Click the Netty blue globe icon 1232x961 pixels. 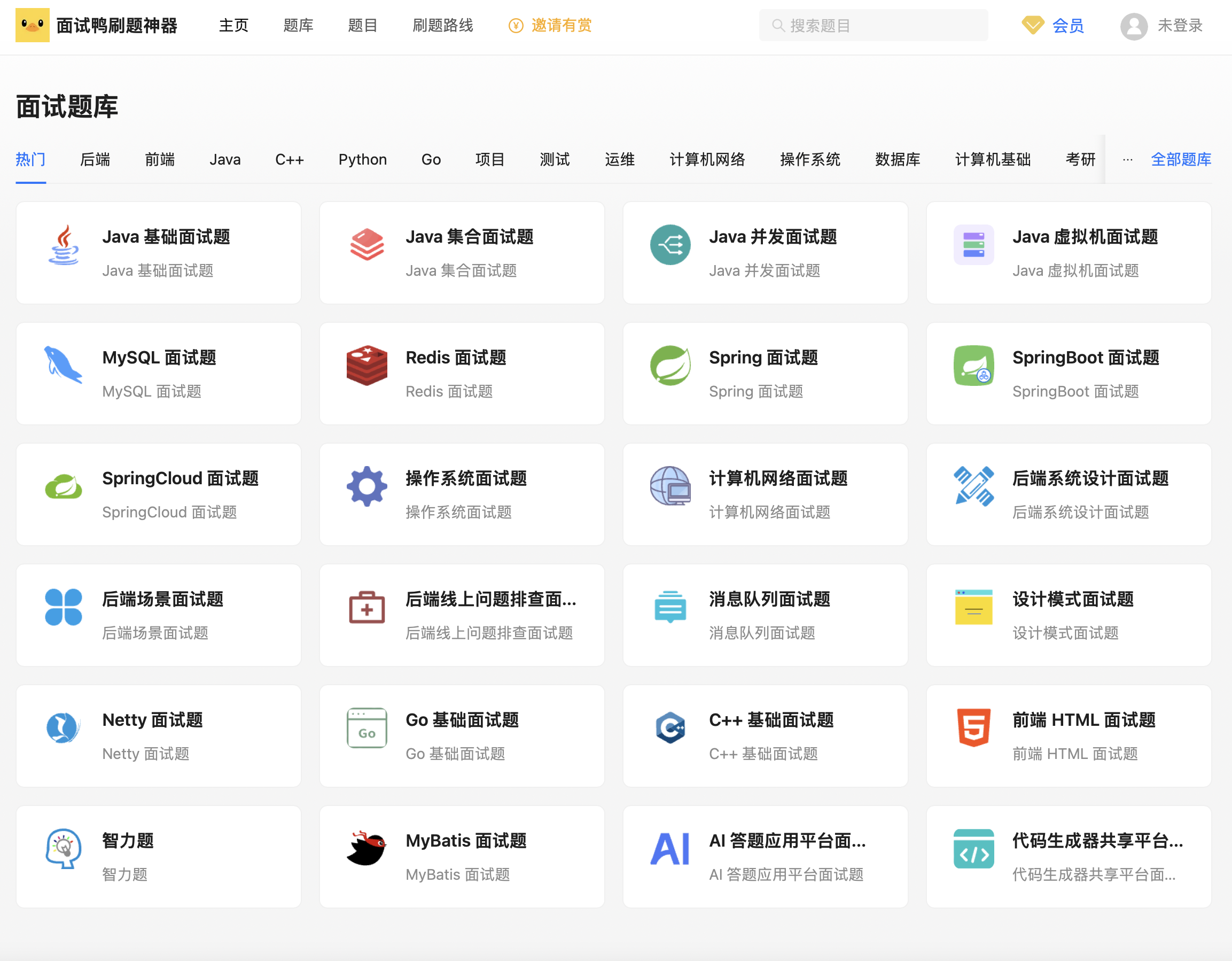pos(64,728)
